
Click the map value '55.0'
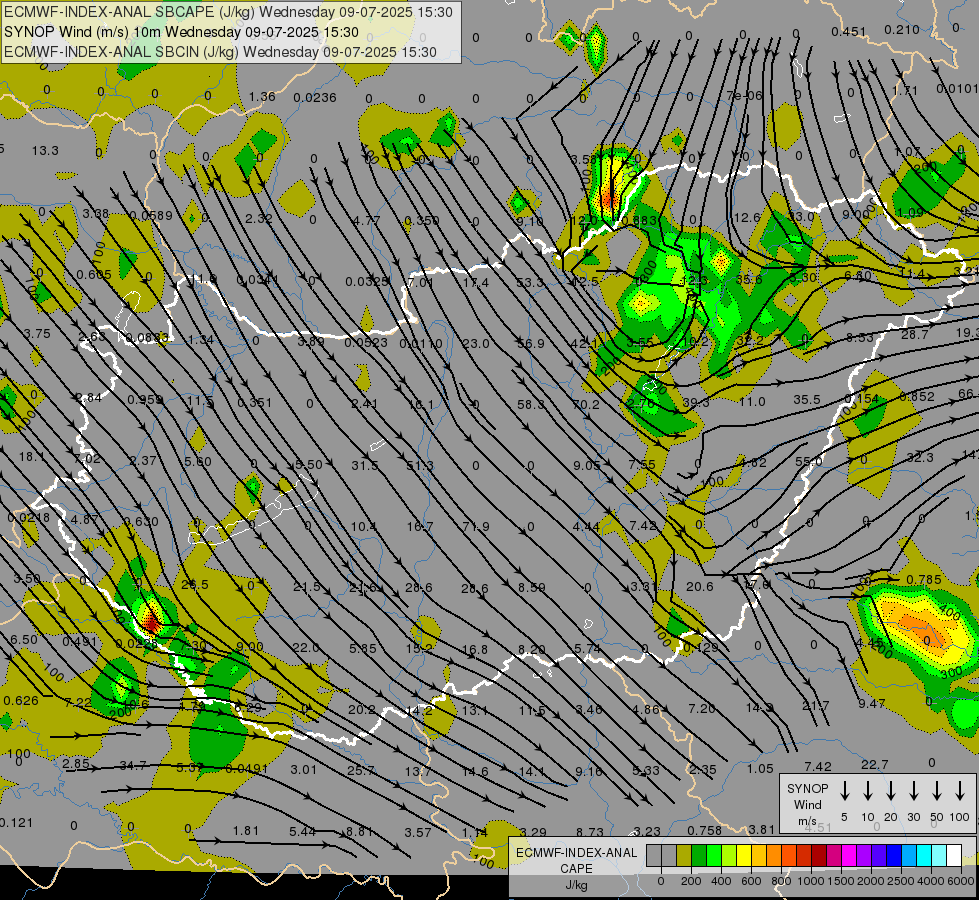809,462
